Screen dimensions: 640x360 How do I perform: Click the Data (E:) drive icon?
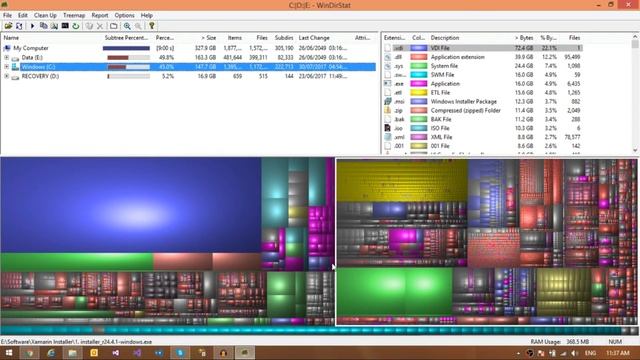tap(16, 58)
